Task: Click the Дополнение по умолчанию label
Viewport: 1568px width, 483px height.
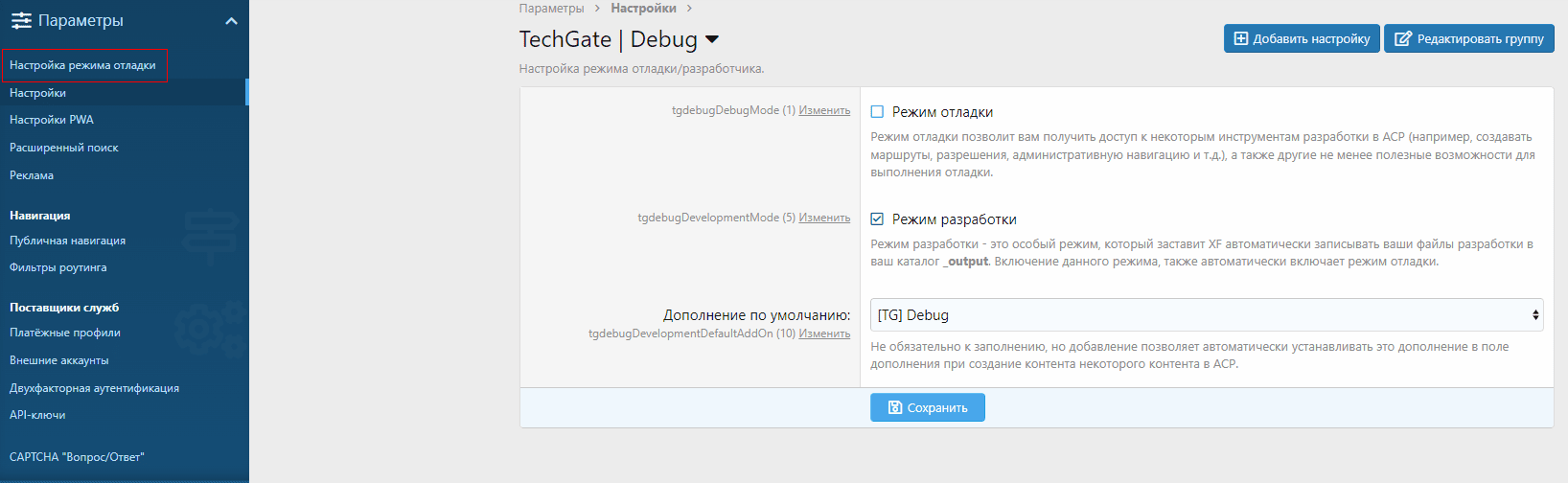Action: click(757, 314)
